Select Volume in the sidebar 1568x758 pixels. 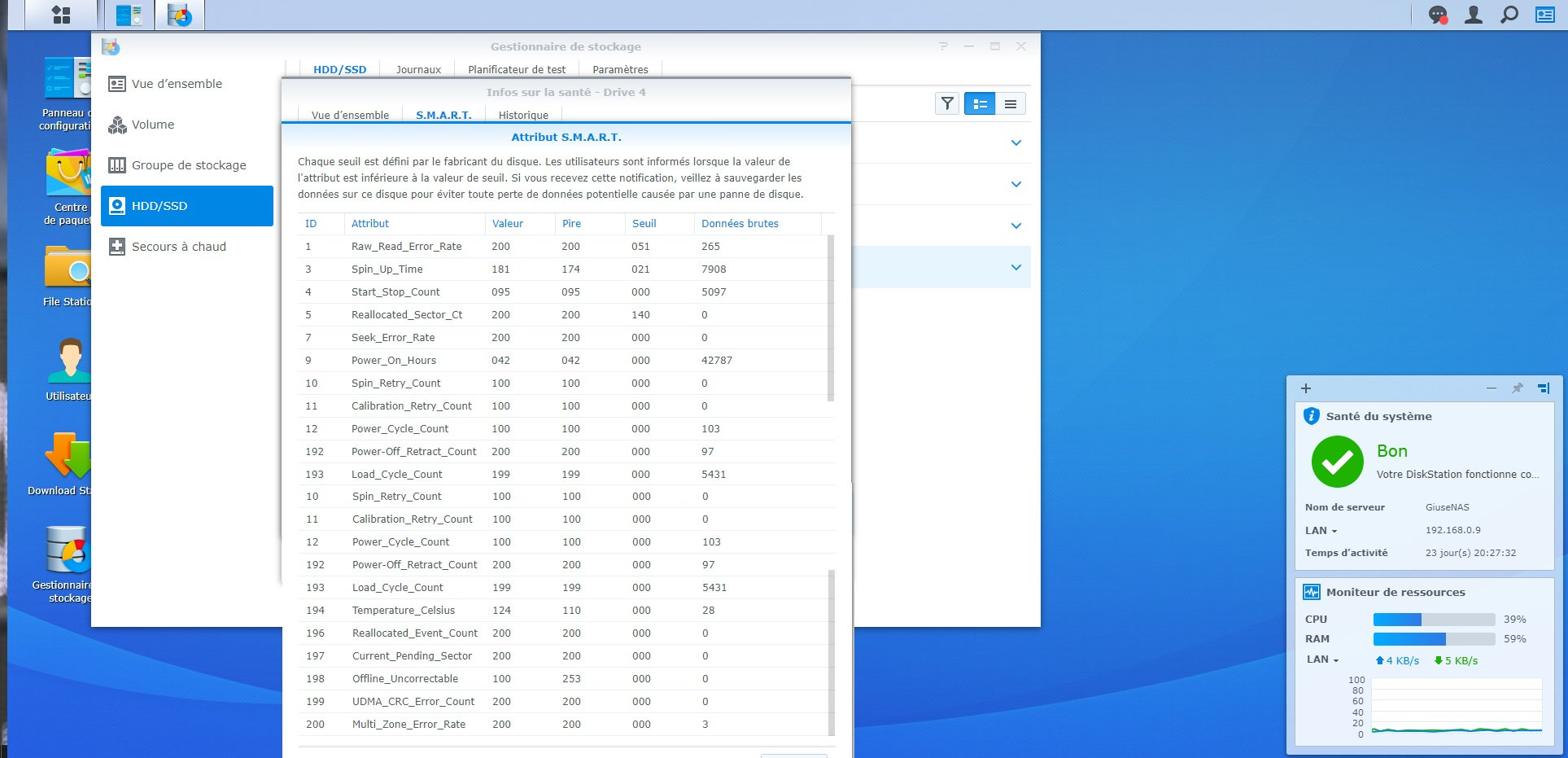click(187, 125)
